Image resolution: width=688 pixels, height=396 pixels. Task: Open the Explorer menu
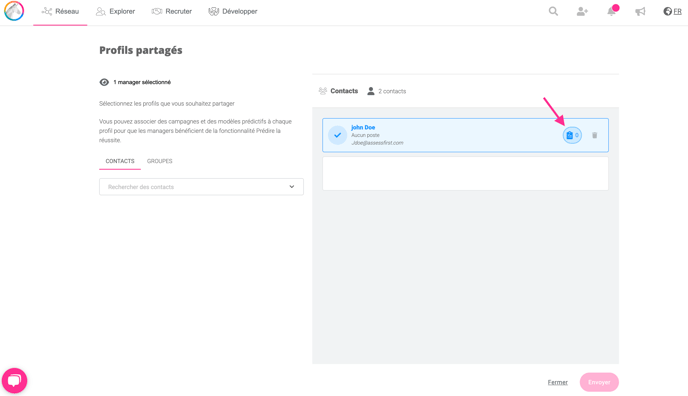pyautogui.click(x=115, y=11)
